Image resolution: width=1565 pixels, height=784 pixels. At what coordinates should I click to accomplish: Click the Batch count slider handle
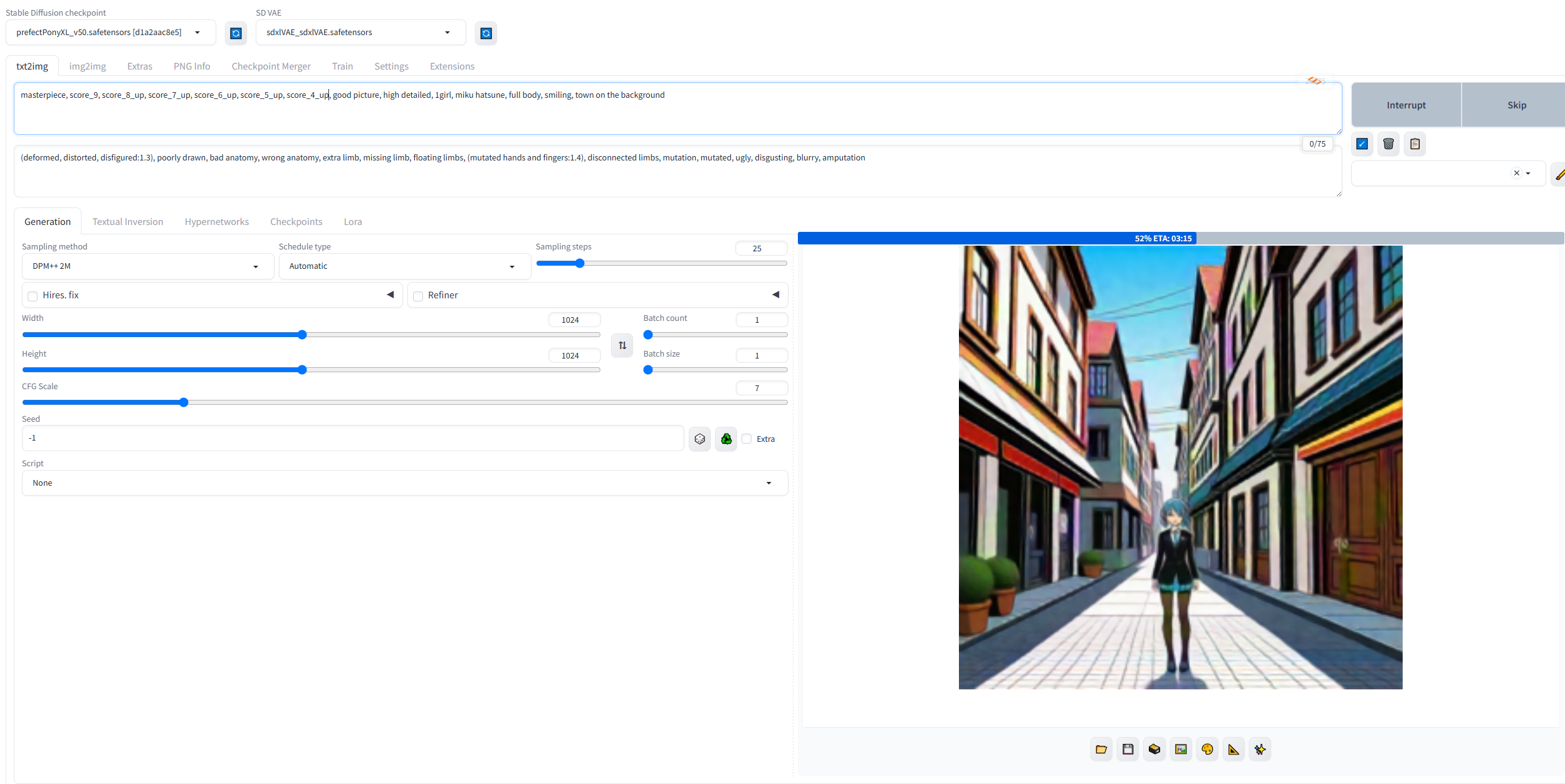pyautogui.click(x=648, y=335)
